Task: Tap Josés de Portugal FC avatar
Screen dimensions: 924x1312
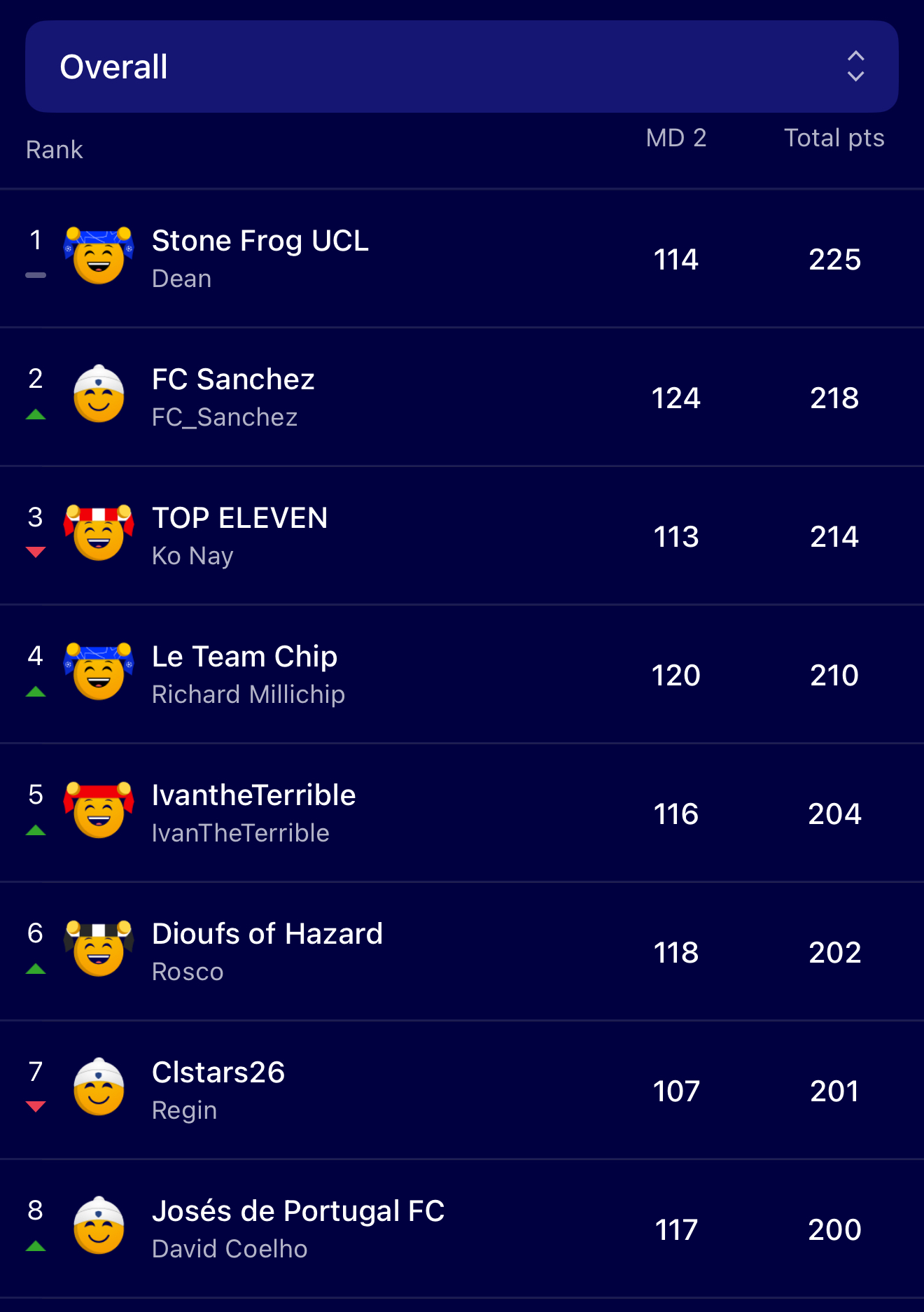Action: (x=99, y=1226)
